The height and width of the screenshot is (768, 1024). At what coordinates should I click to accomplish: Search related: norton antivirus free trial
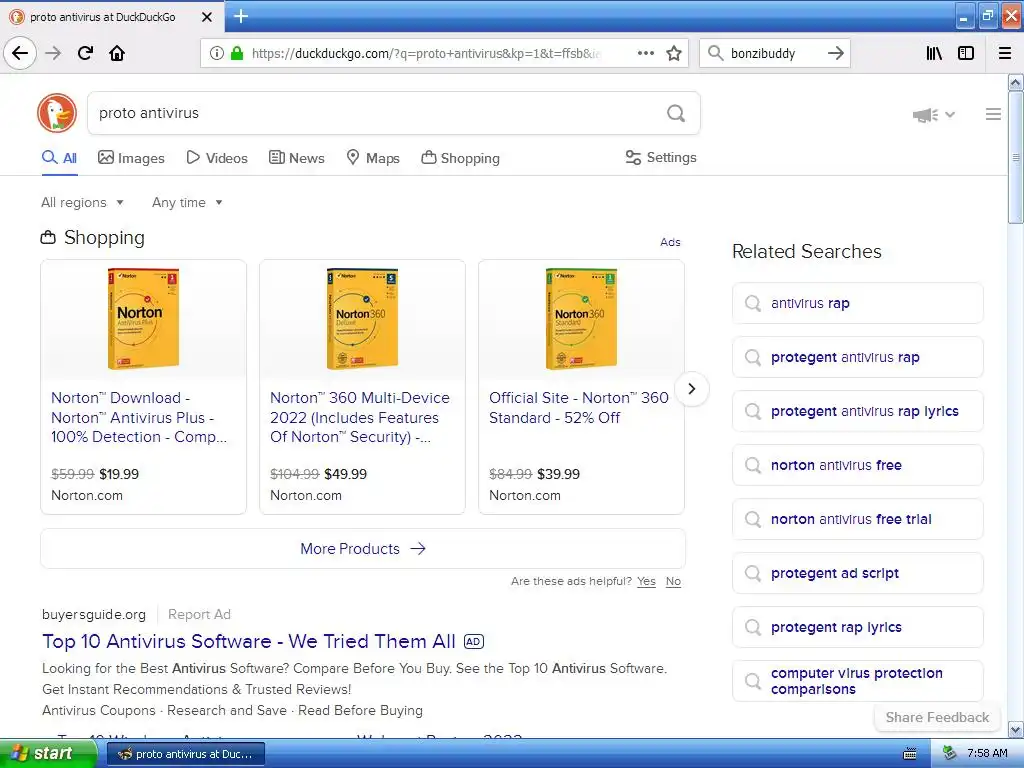pos(857,519)
